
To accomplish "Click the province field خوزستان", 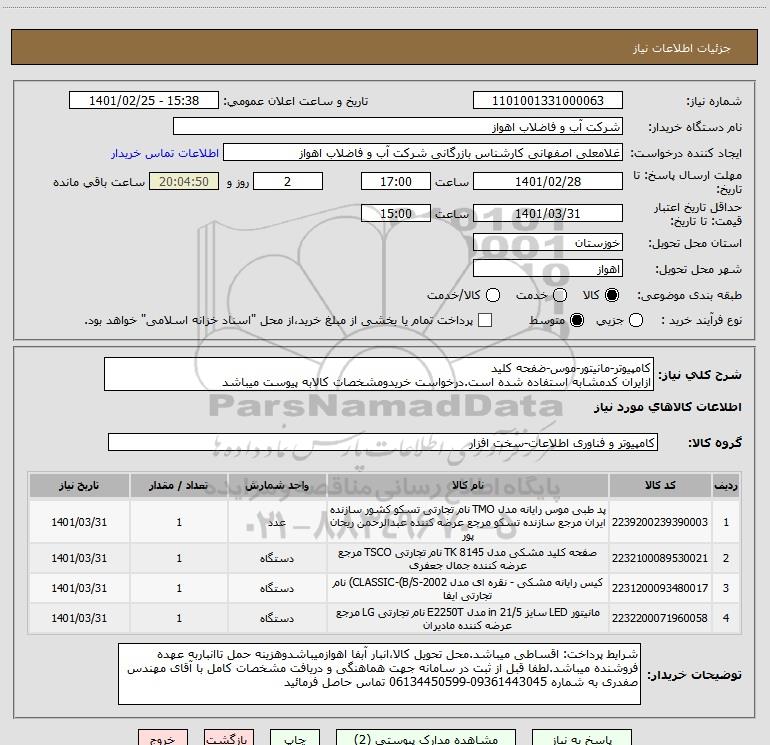I will (x=548, y=243).
